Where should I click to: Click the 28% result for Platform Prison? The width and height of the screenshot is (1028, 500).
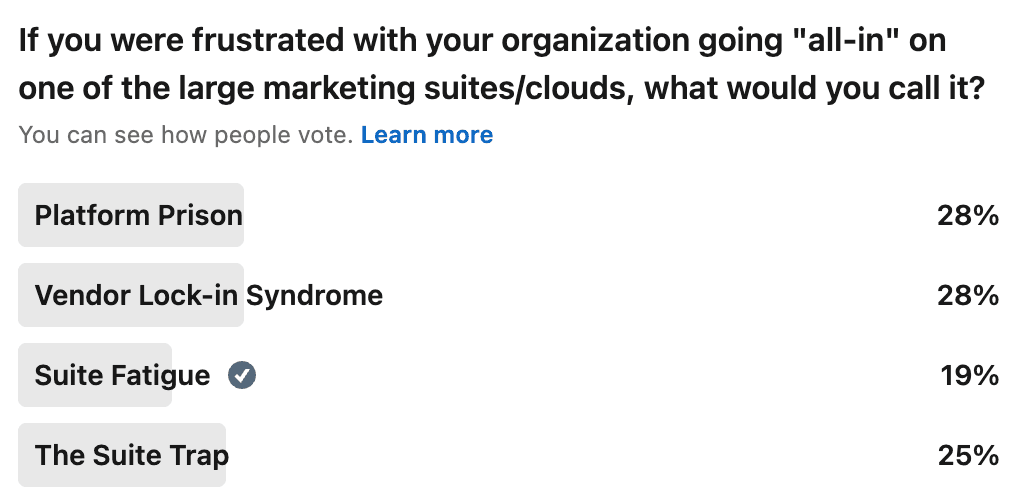968,215
